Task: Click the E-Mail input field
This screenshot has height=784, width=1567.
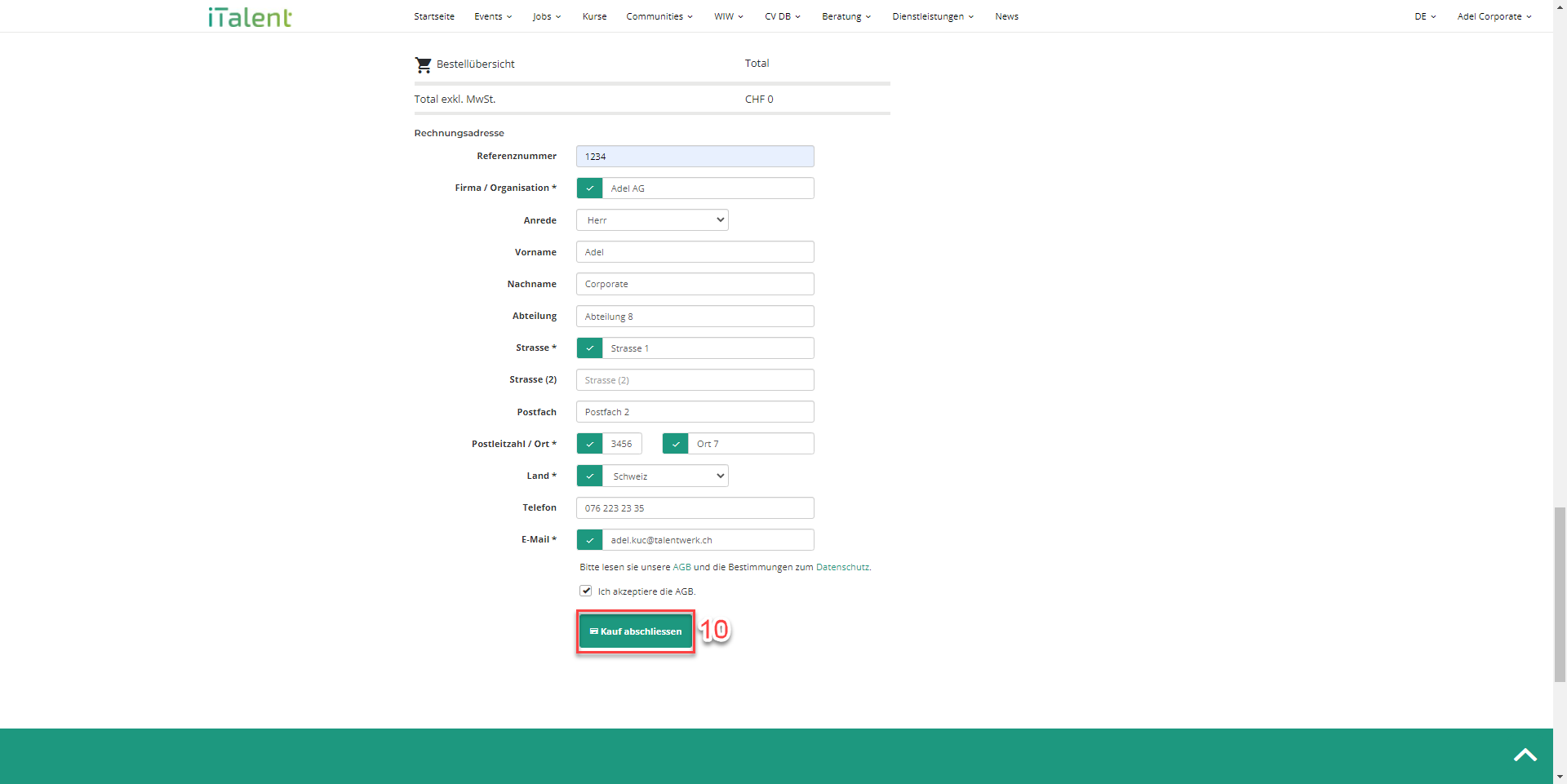Action: tap(708, 540)
